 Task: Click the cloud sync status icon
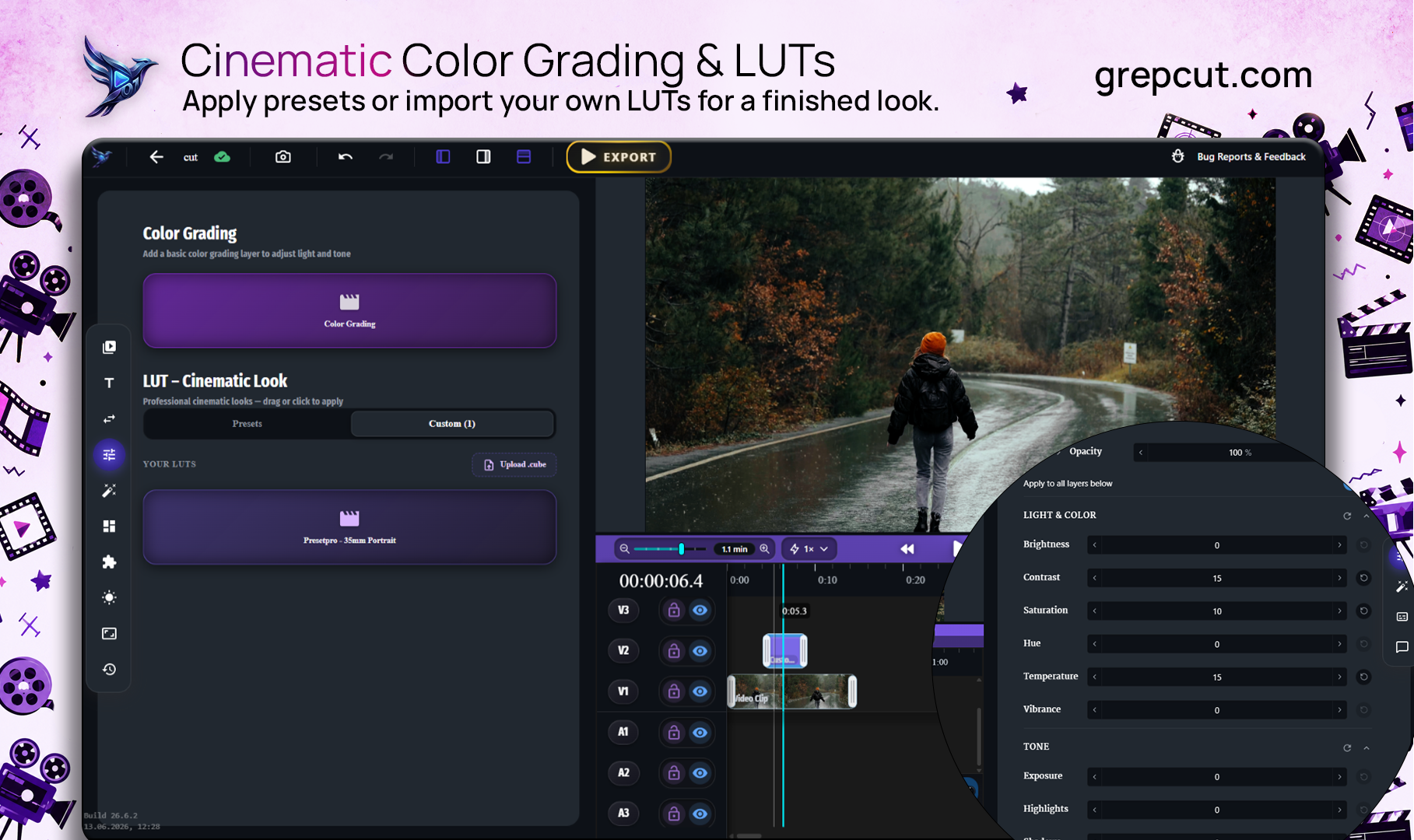click(223, 157)
